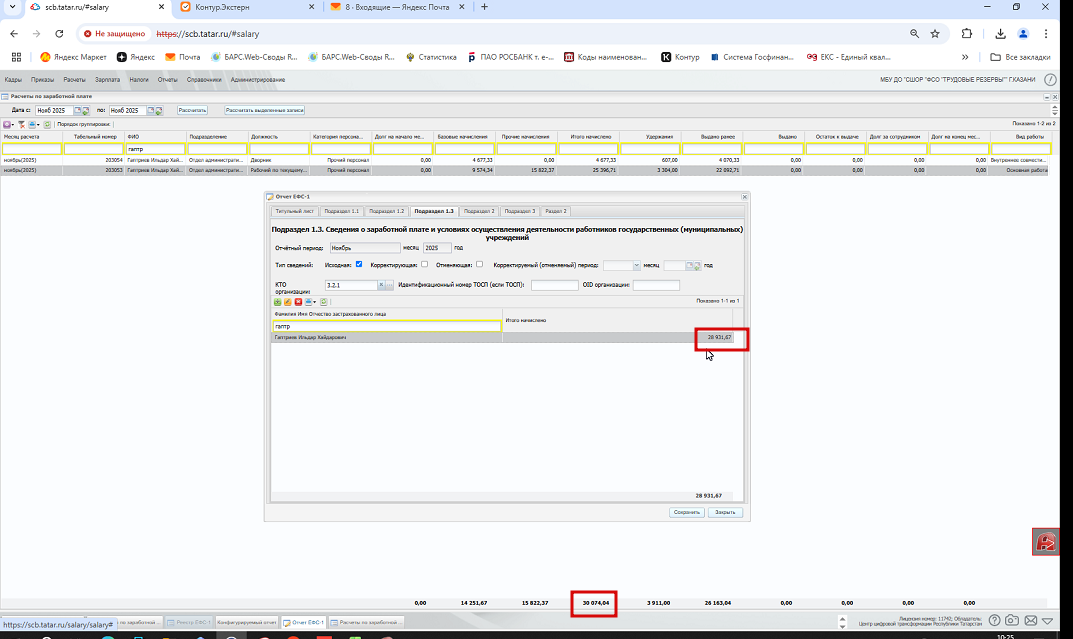The width and height of the screenshot is (1073, 639).
Task: Bookmark this page with the star icon
Action: 935,34
